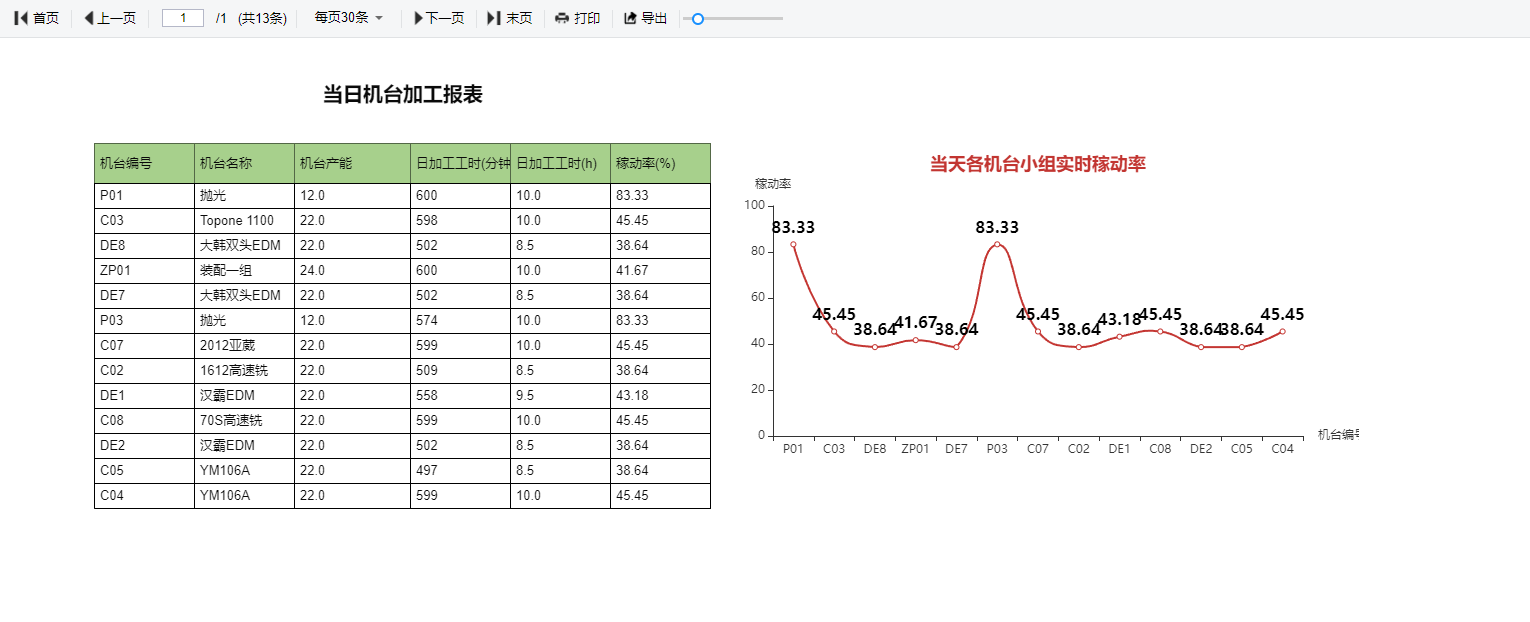
Task: Click the C02 cell in table
Action: point(145,371)
